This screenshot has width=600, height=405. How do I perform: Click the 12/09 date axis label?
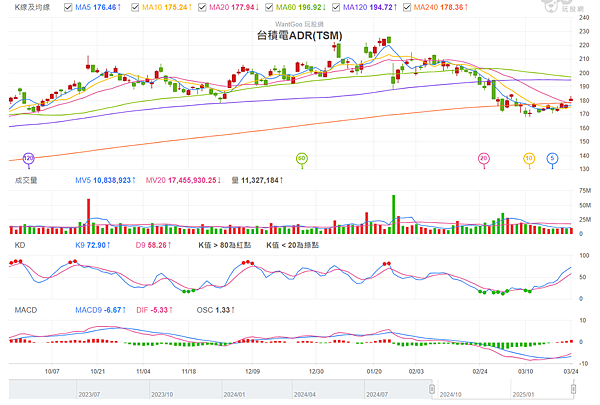click(253, 371)
